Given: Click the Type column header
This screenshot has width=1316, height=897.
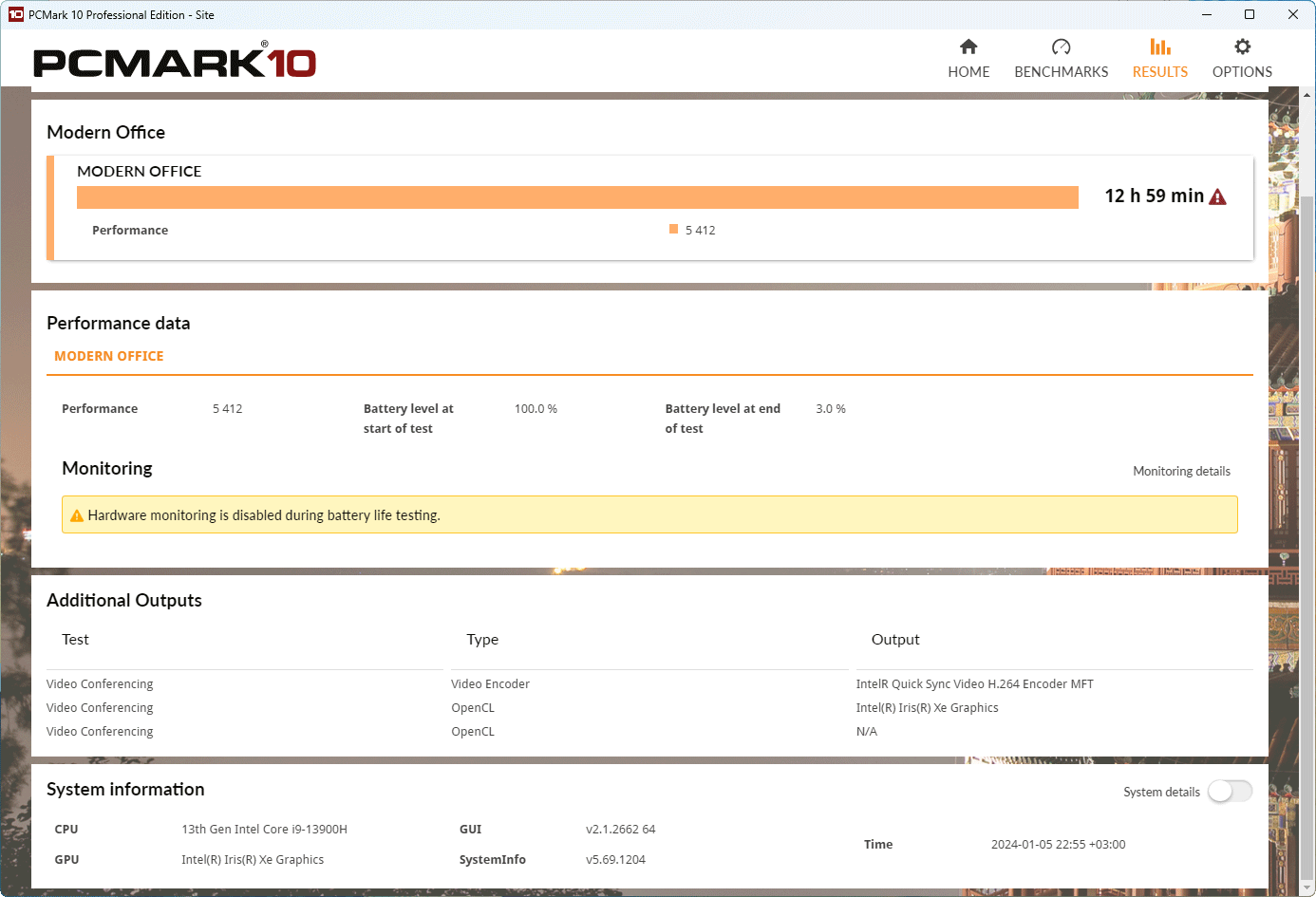Looking at the screenshot, I should (482, 640).
